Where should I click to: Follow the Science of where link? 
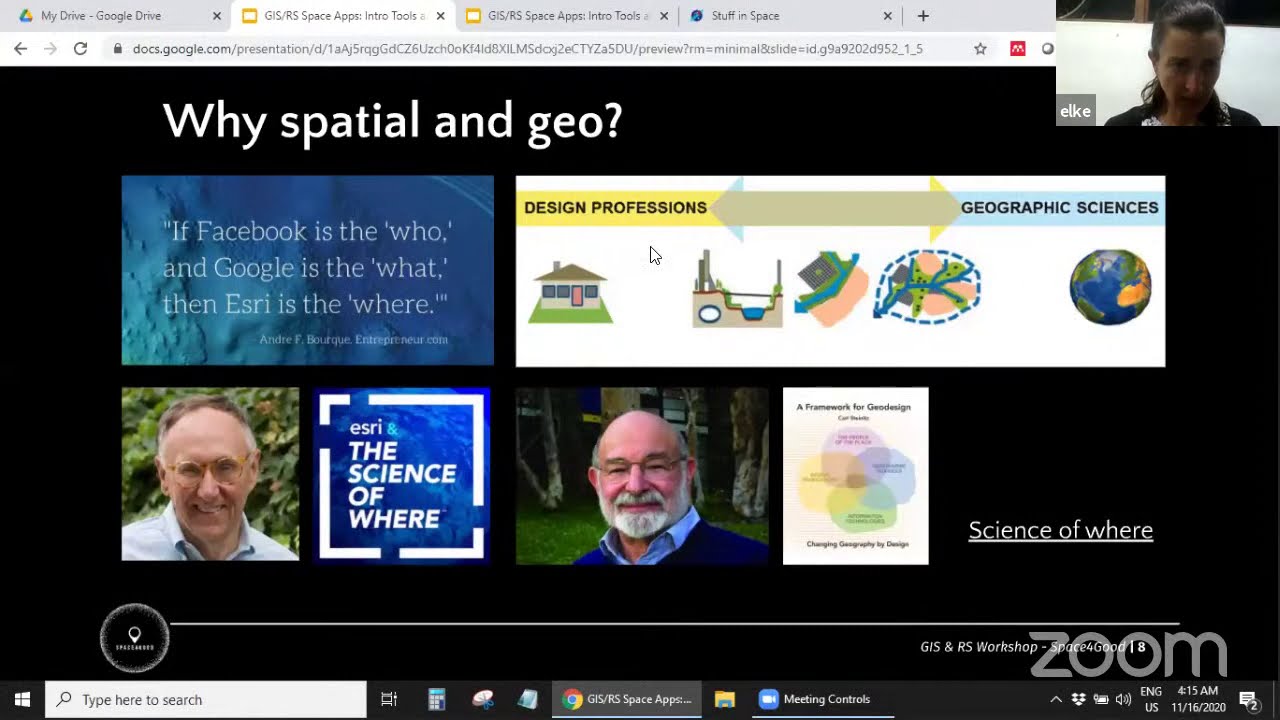click(1060, 530)
